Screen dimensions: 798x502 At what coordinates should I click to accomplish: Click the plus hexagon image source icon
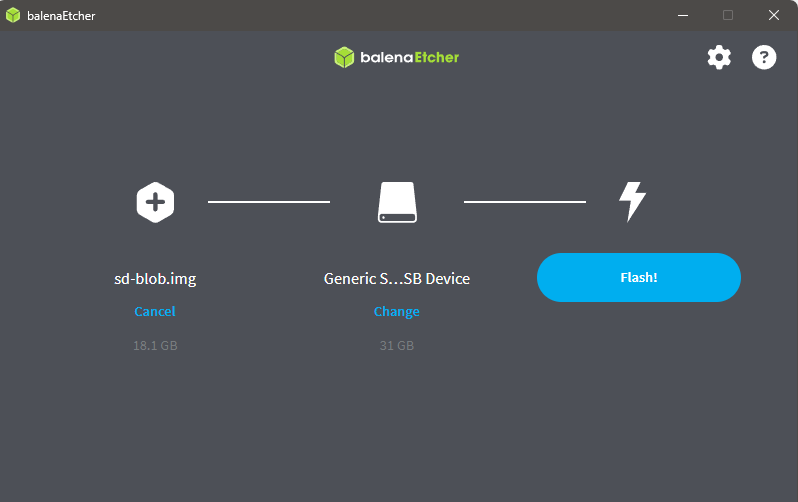click(155, 202)
